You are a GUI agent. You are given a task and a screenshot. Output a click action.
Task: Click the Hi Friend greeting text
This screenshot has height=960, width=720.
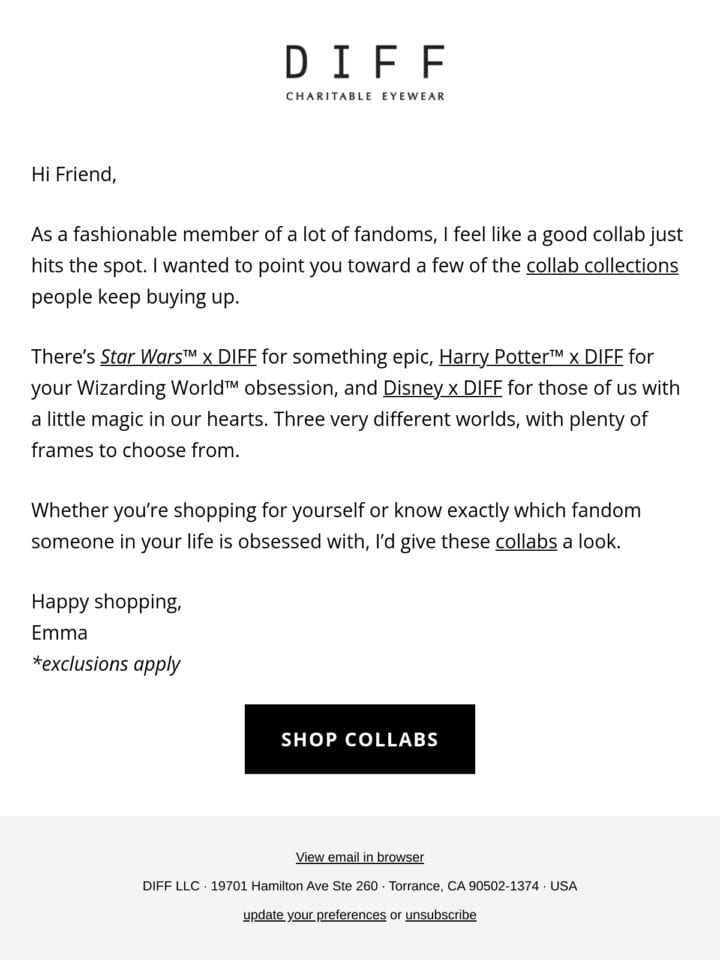[x=73, y=174]
